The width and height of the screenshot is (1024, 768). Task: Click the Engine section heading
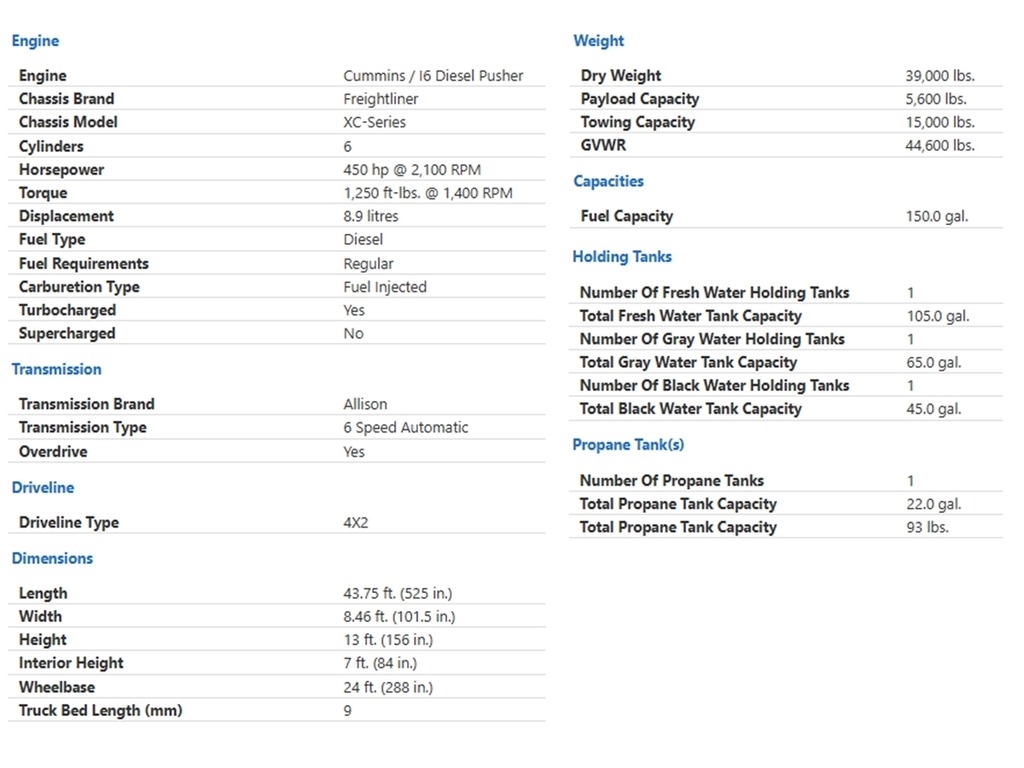pyautogui.click(x=35, y=40)
